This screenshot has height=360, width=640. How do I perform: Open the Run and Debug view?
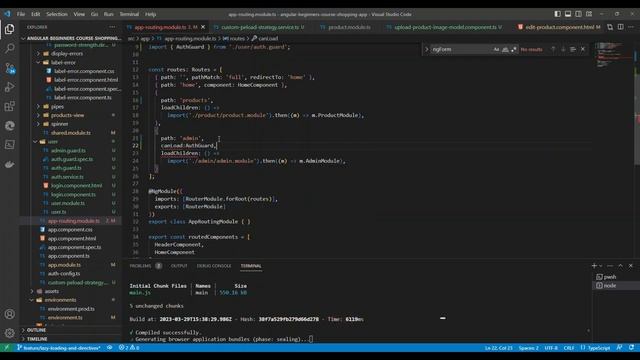pos(9,87)
